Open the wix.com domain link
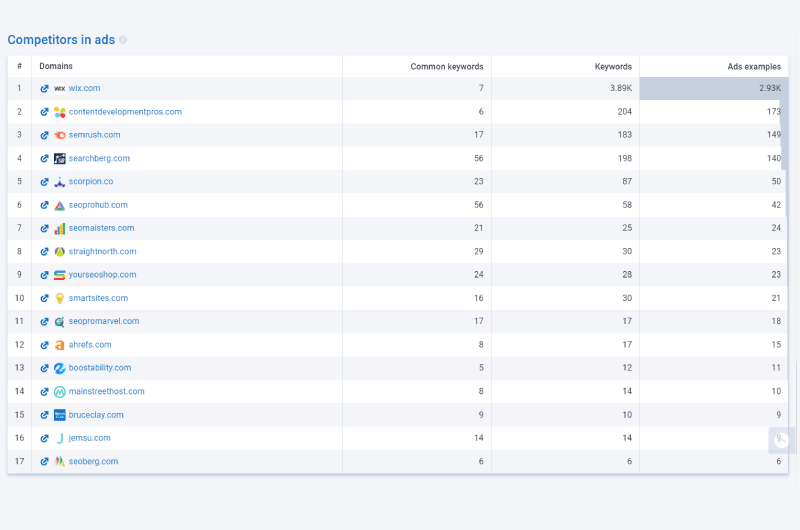Image resolution: width=800 pixels, height=530 pixels. (x=84, y=88)
